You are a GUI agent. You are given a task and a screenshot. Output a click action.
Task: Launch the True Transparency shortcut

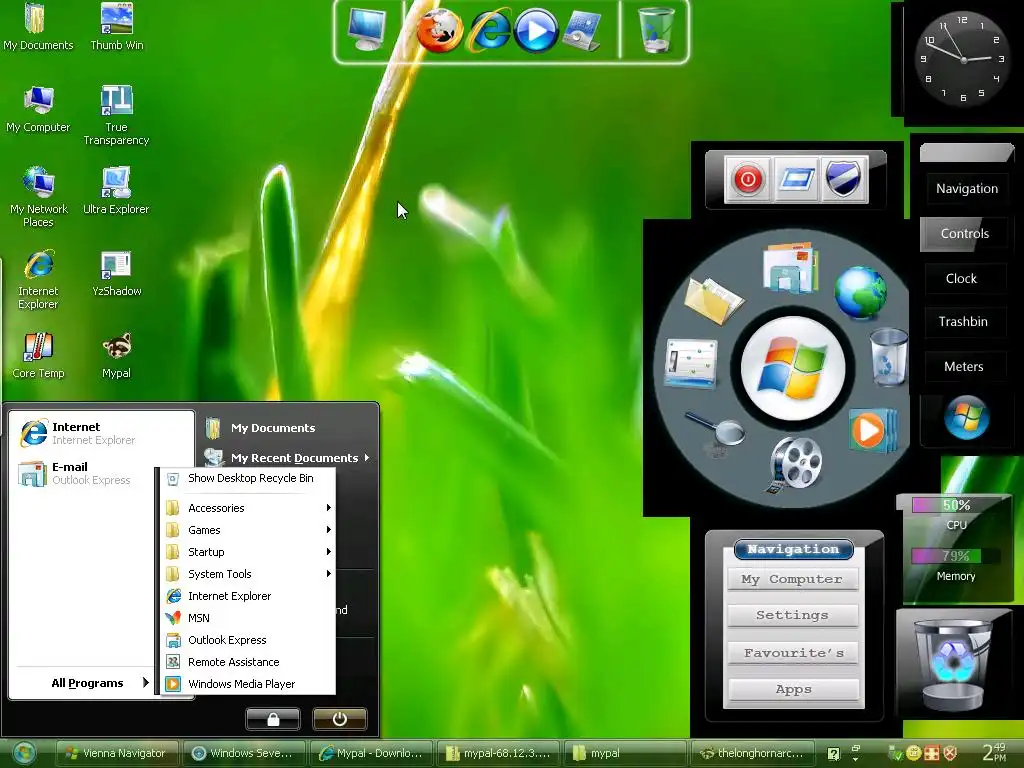click(x=116, y=115)
